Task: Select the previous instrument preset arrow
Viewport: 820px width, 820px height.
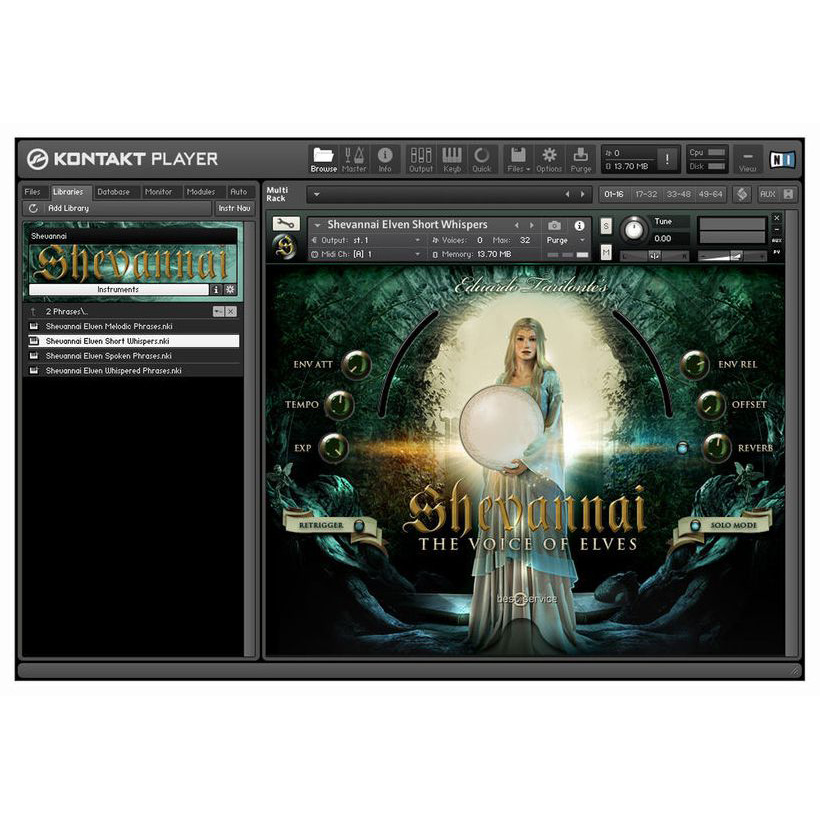Action: pos(517,225)
